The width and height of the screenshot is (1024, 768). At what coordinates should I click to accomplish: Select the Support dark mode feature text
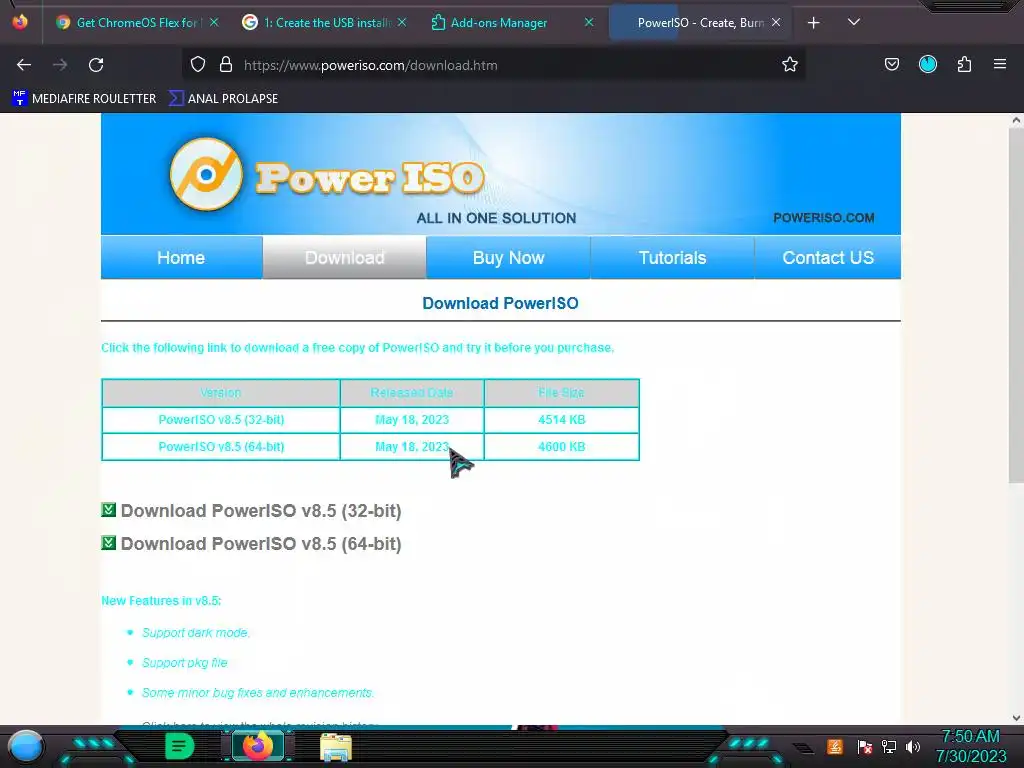[196, 633]
